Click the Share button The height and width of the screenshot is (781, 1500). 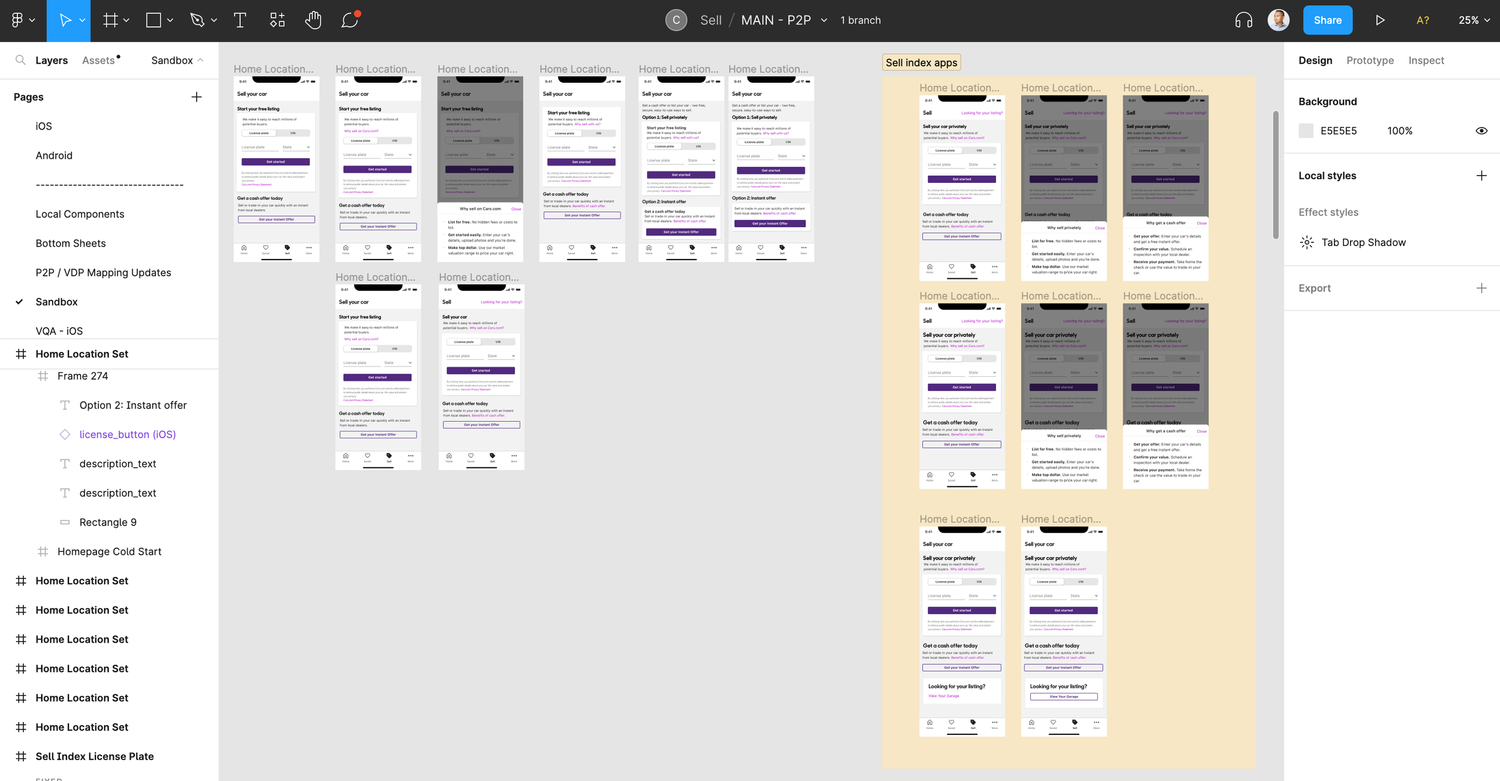(x=1327, y=20)
